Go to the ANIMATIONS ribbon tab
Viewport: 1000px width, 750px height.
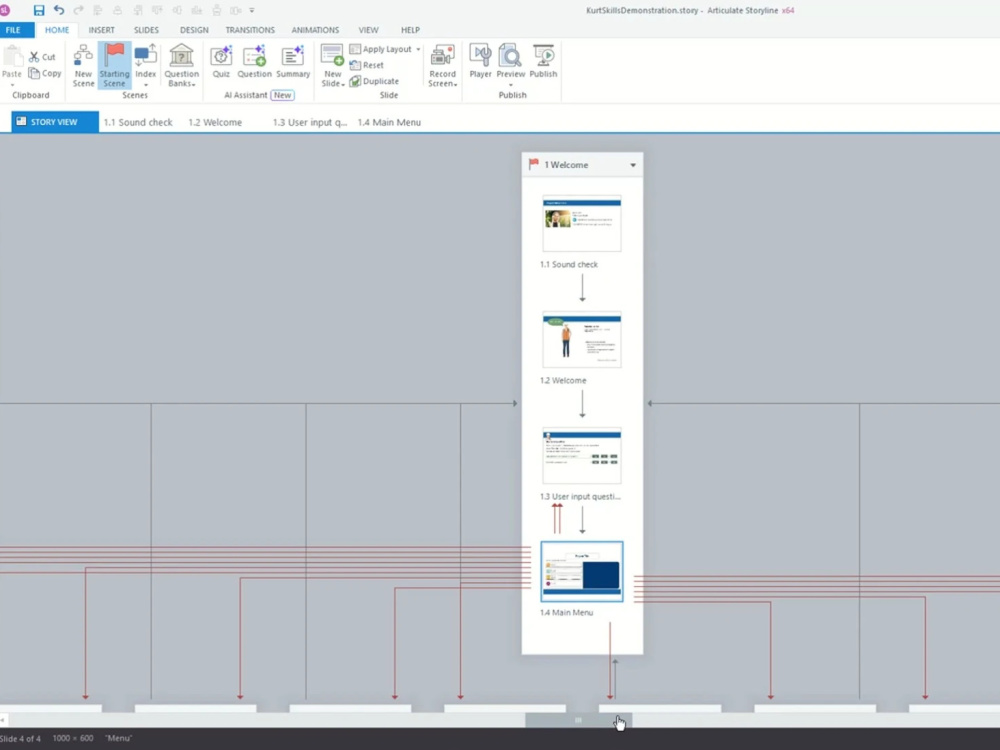tap(315, 30)
